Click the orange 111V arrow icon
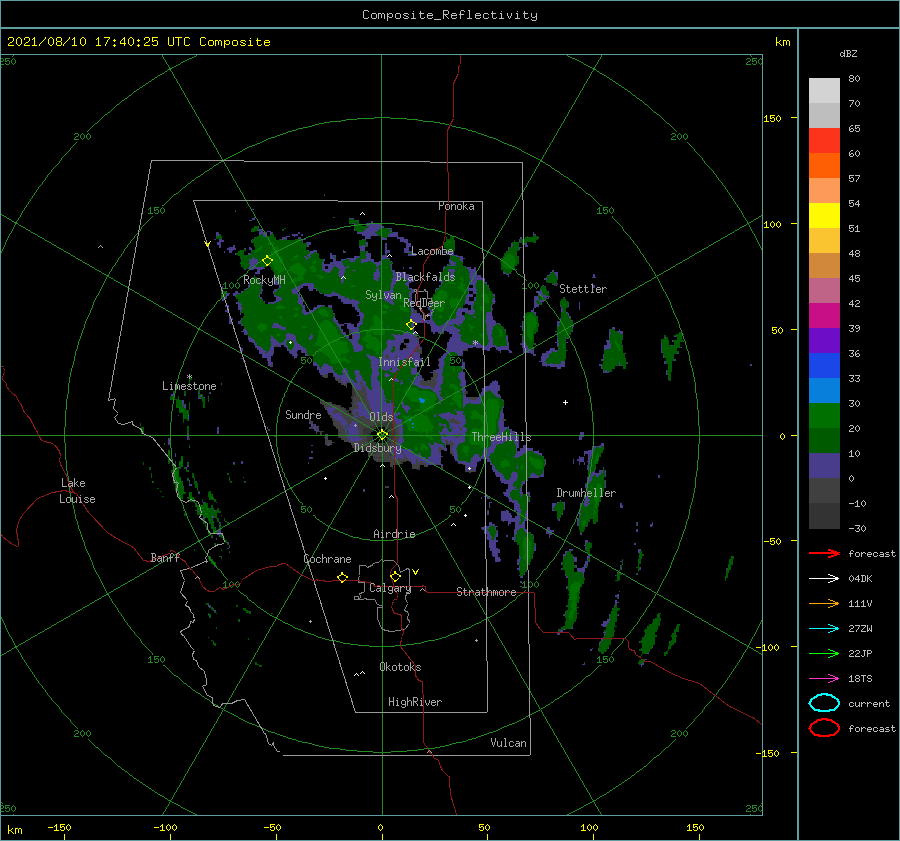Viewport: 900px width, 841px height. (824, 603)
